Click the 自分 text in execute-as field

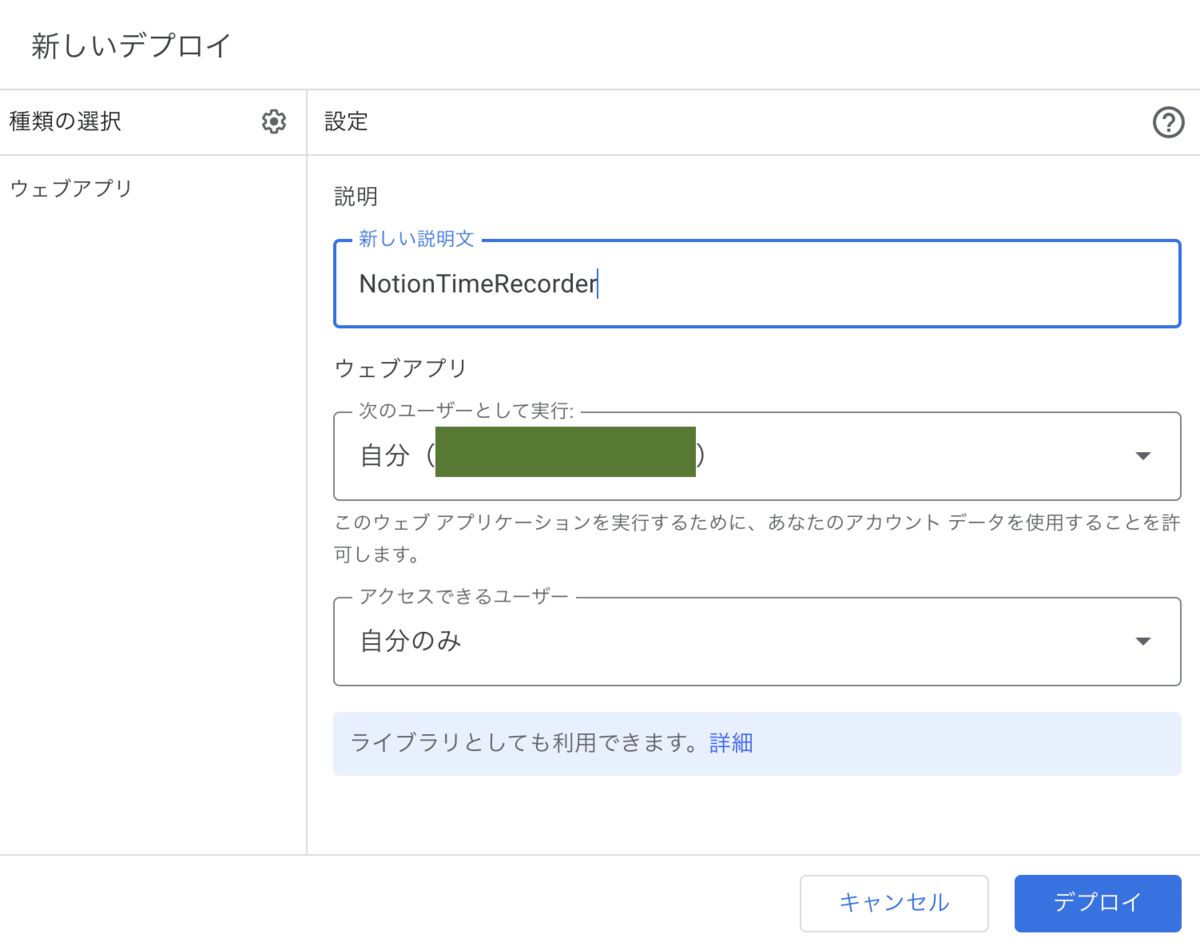pyautogui.click(x=385, y=456)
